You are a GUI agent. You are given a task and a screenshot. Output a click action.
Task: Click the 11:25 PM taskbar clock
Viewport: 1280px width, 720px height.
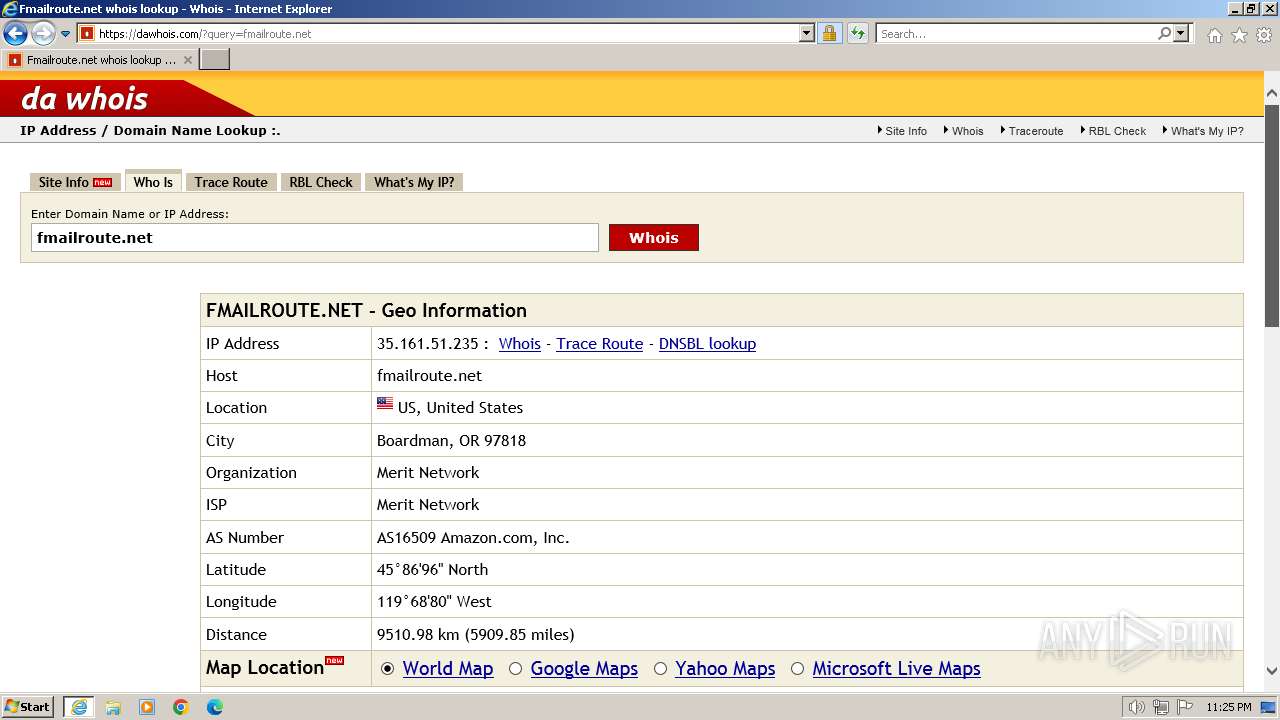click(x=1228, y=707)
